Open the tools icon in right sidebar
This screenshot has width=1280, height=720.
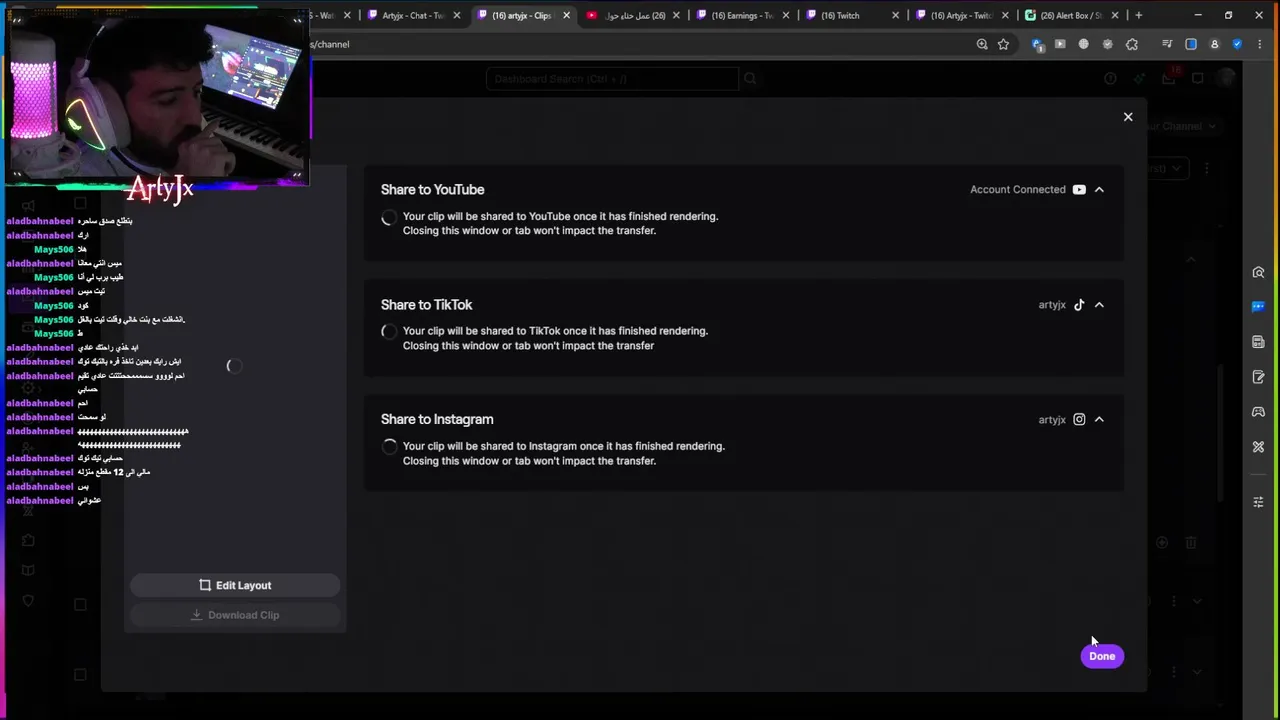(1258, 447)
